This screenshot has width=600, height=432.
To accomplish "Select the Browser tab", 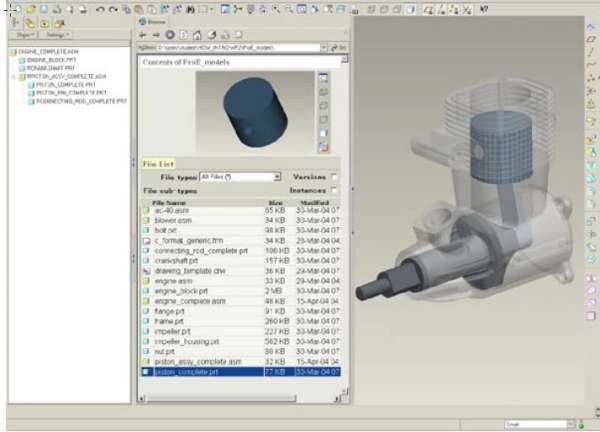I will [155, 20].
